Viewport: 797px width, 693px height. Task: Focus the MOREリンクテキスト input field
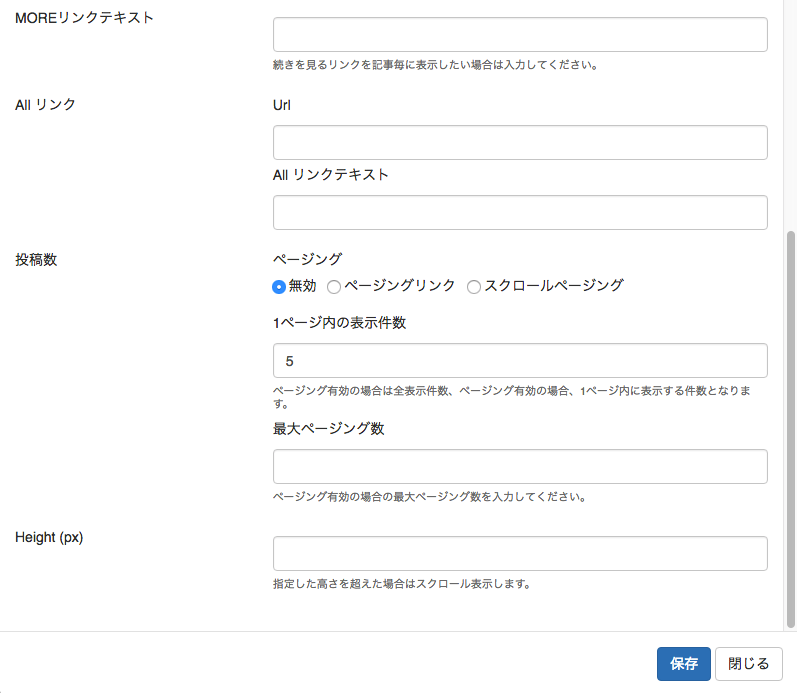tap(520, 35)
